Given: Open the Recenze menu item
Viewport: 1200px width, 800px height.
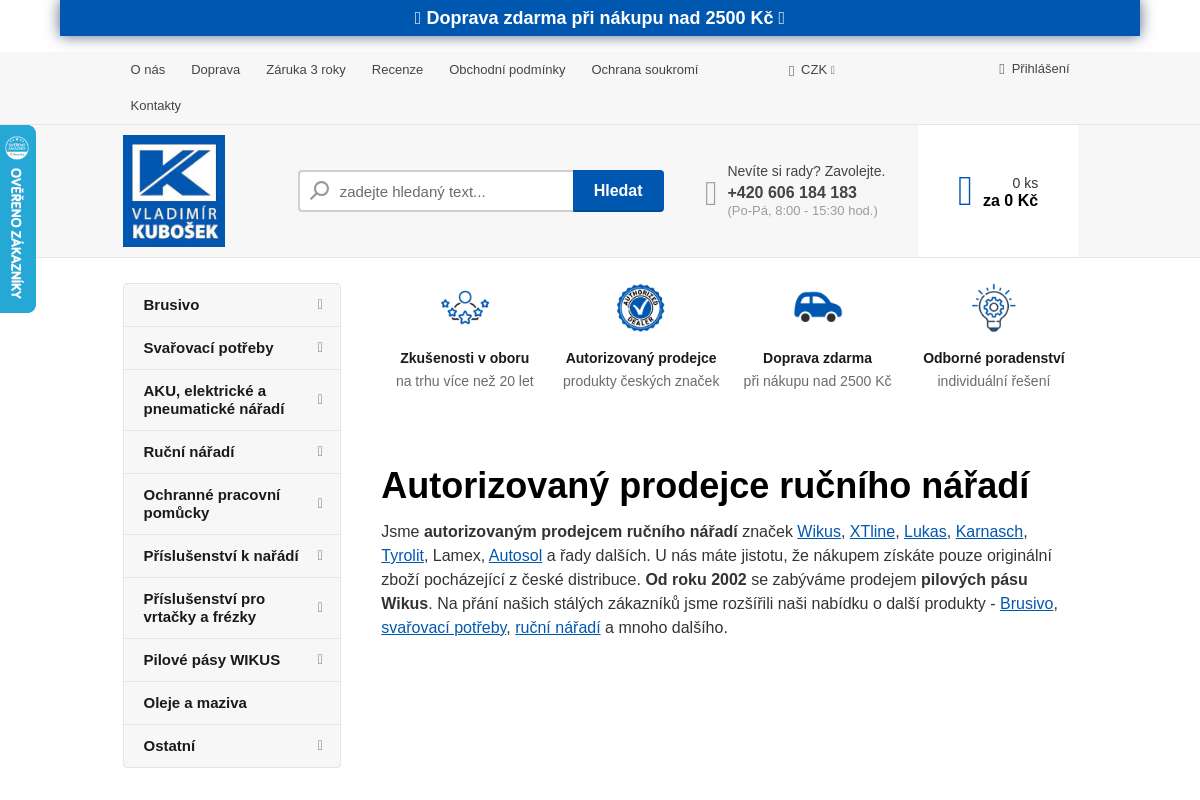Looking at the screenshot, I should 397,70.
